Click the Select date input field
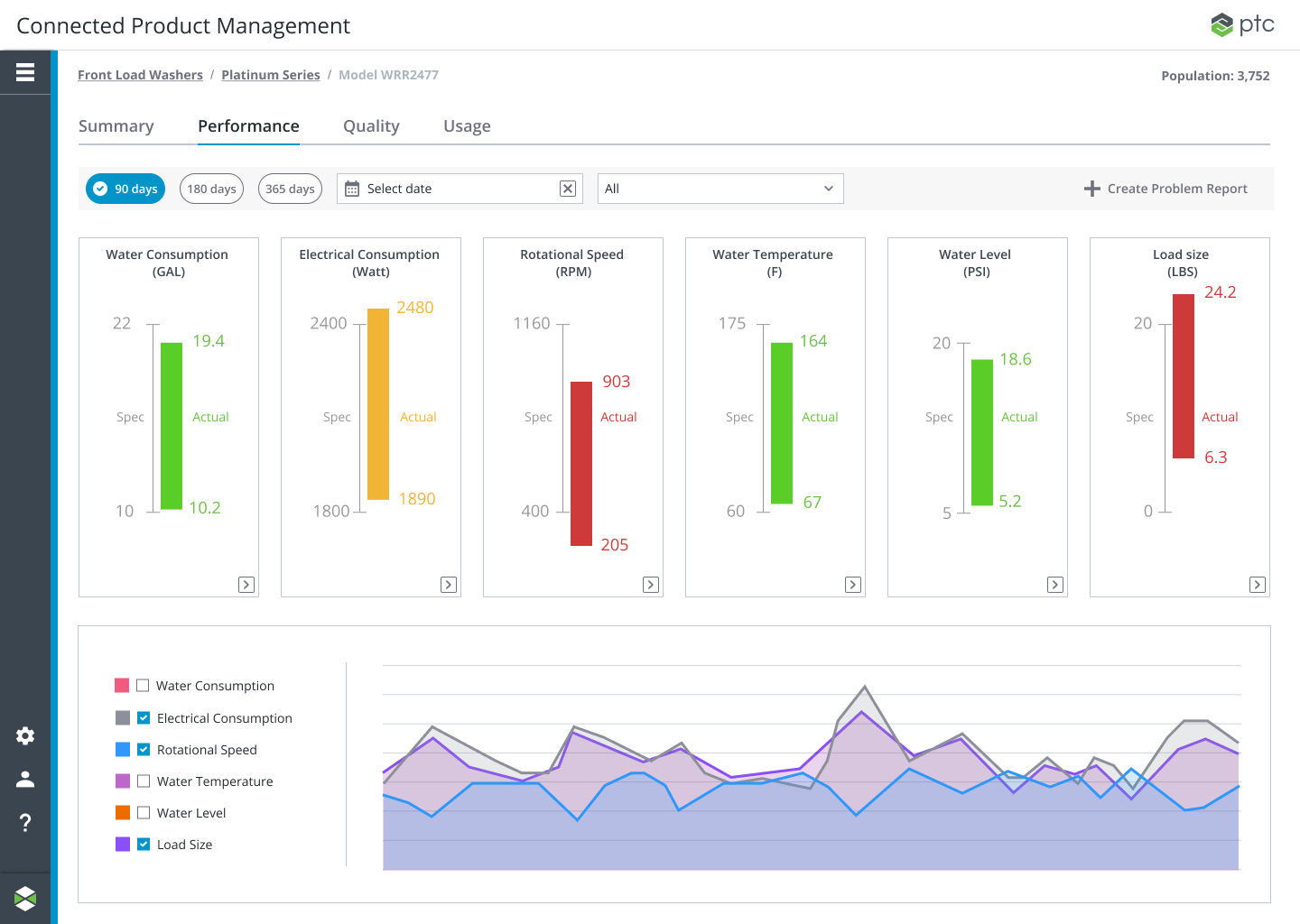The height and width of the screenshot is (924, 1300). tap(460, 189)
